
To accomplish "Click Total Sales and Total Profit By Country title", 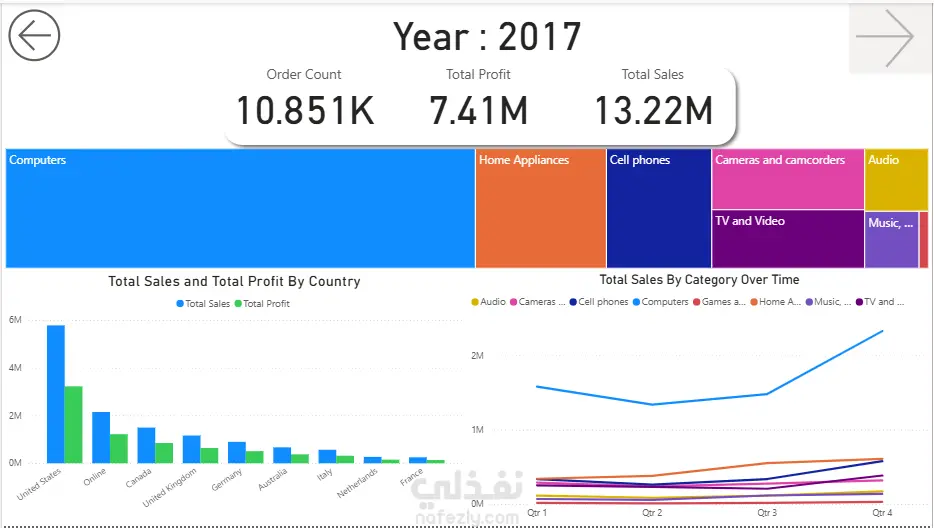I will [x=234, y=281].
